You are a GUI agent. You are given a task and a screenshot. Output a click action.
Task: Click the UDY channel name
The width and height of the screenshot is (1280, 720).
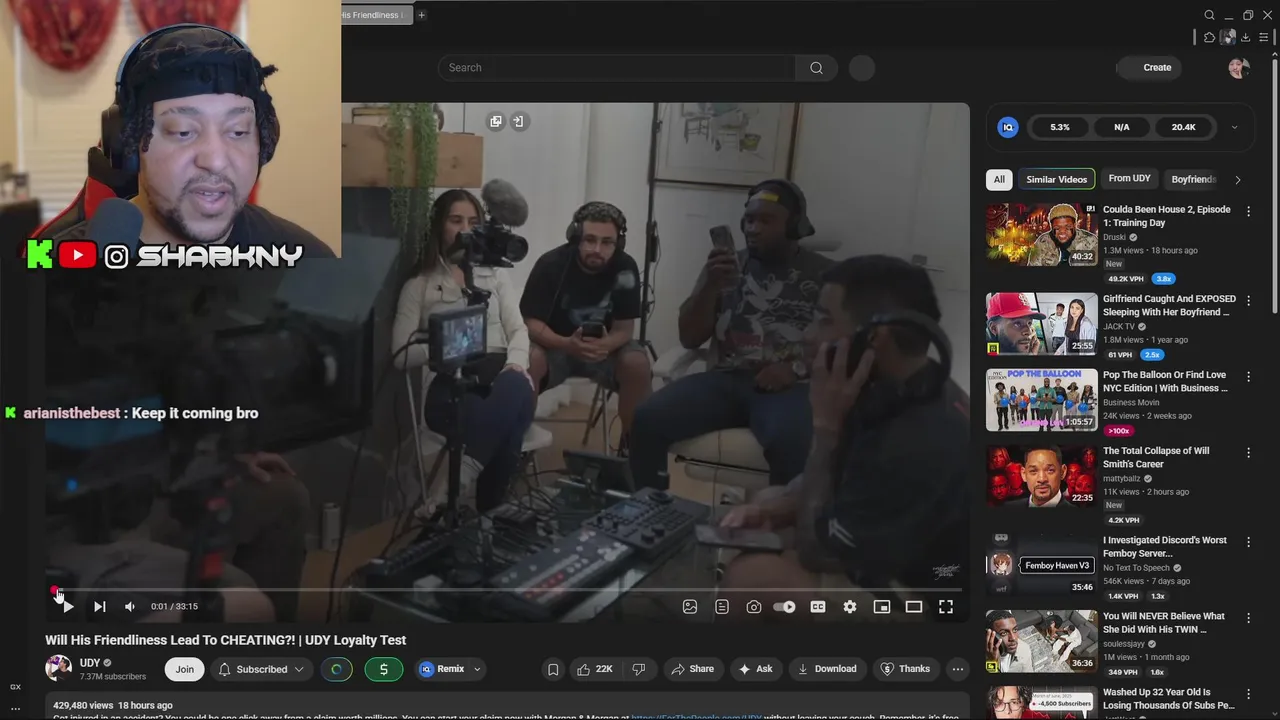pos(90,663)
